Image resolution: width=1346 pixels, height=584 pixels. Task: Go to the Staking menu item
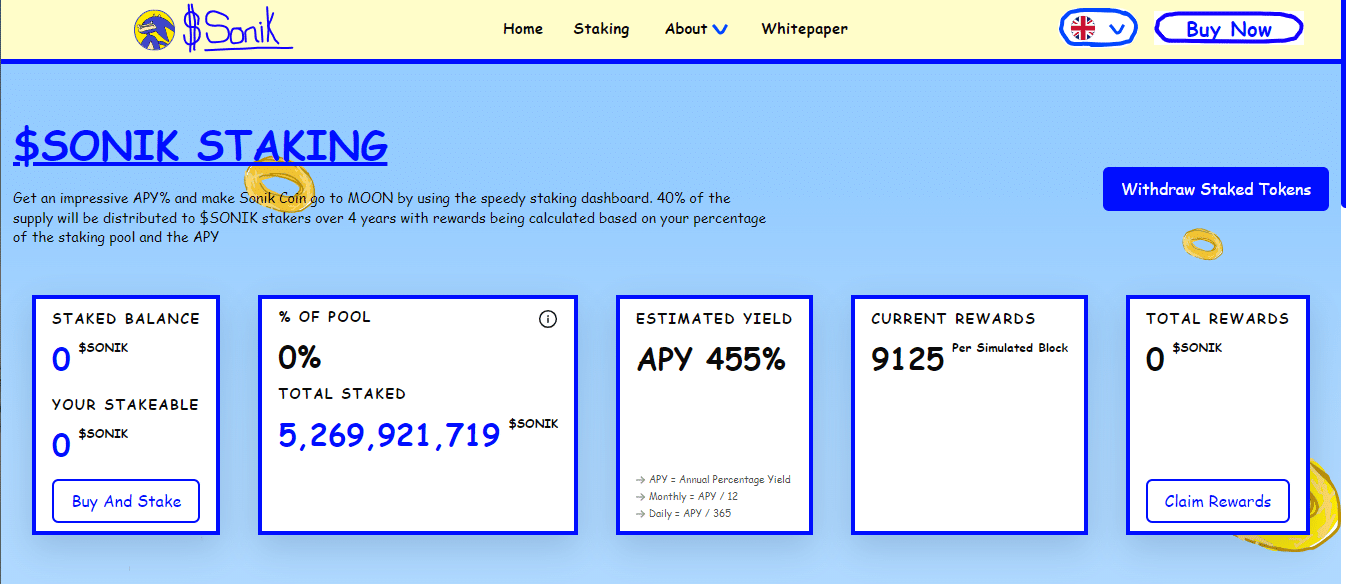click(x=601, y=29)
